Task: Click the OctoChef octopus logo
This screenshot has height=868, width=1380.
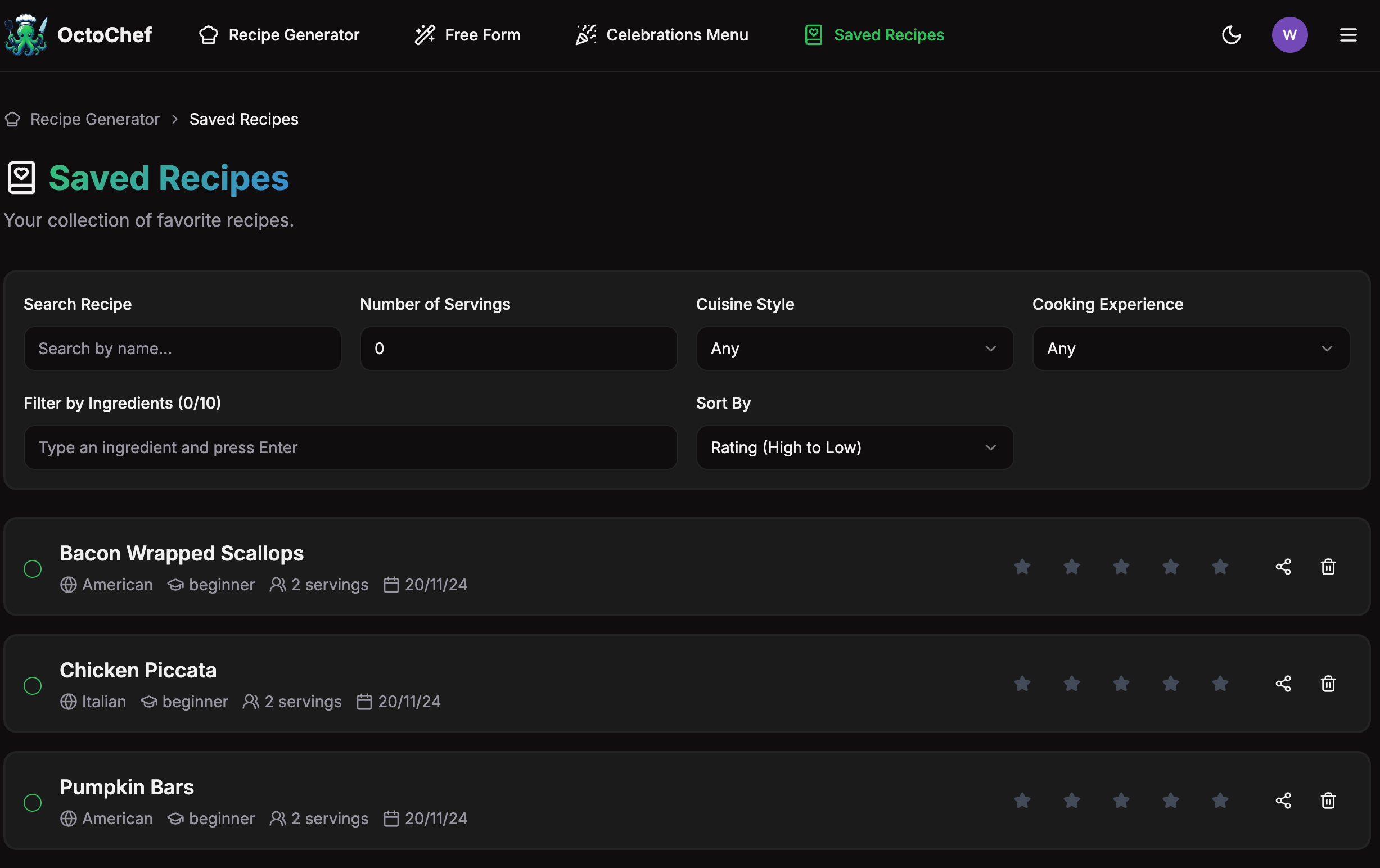Action: [x=25, y=35]
